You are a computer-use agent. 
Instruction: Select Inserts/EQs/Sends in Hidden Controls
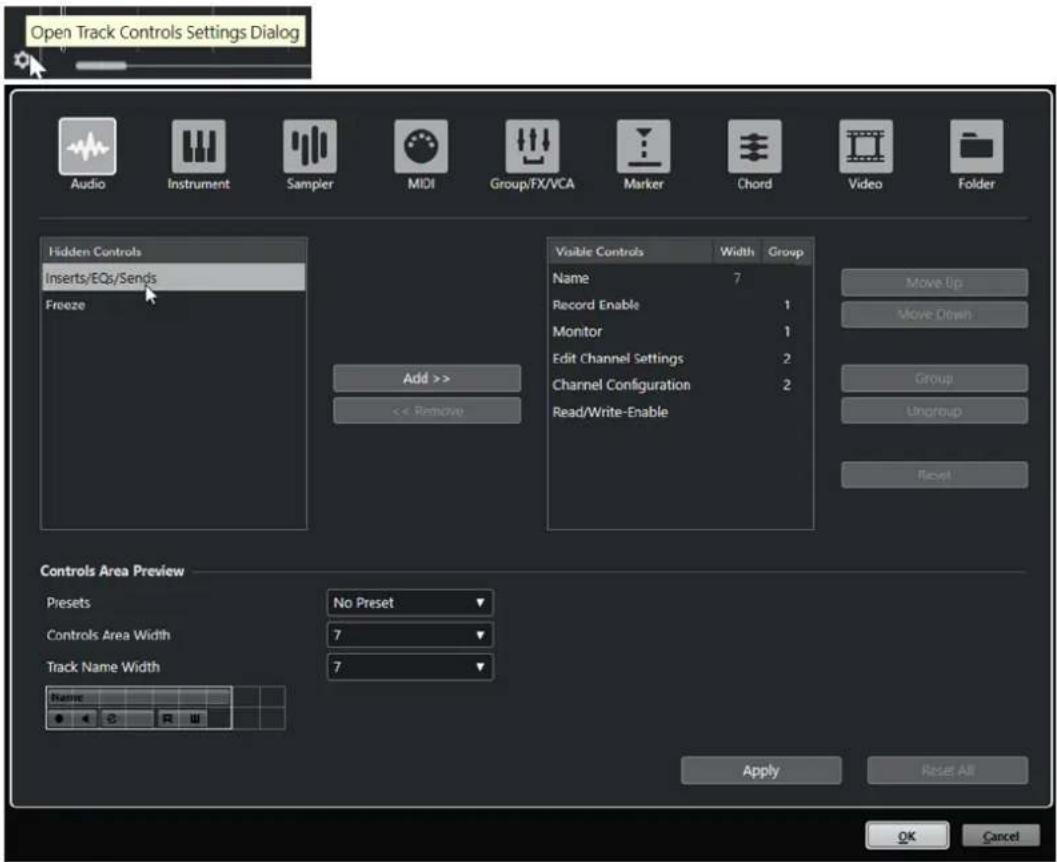click(x=173, y=278)
